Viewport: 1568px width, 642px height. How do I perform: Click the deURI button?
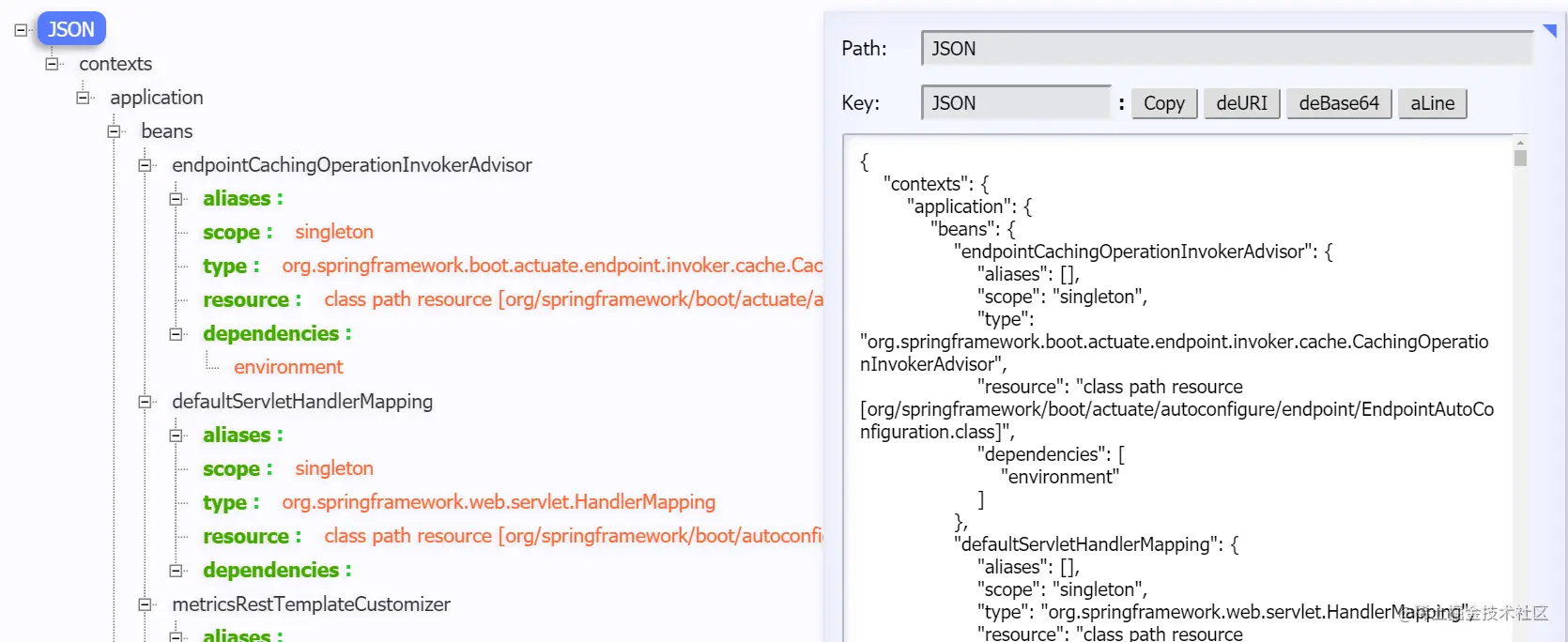1241,103
